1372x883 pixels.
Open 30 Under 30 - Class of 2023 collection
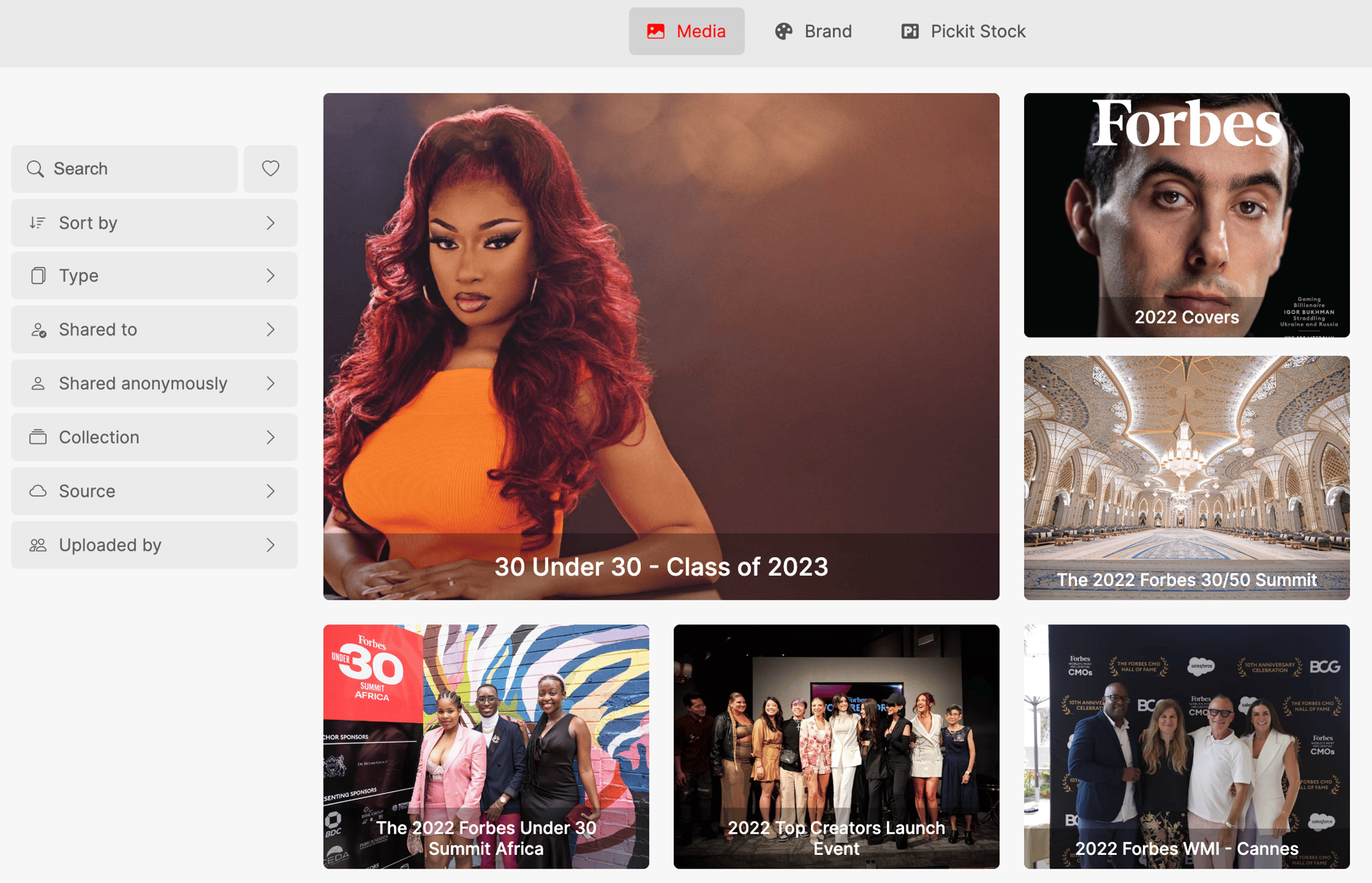(661, 346)
